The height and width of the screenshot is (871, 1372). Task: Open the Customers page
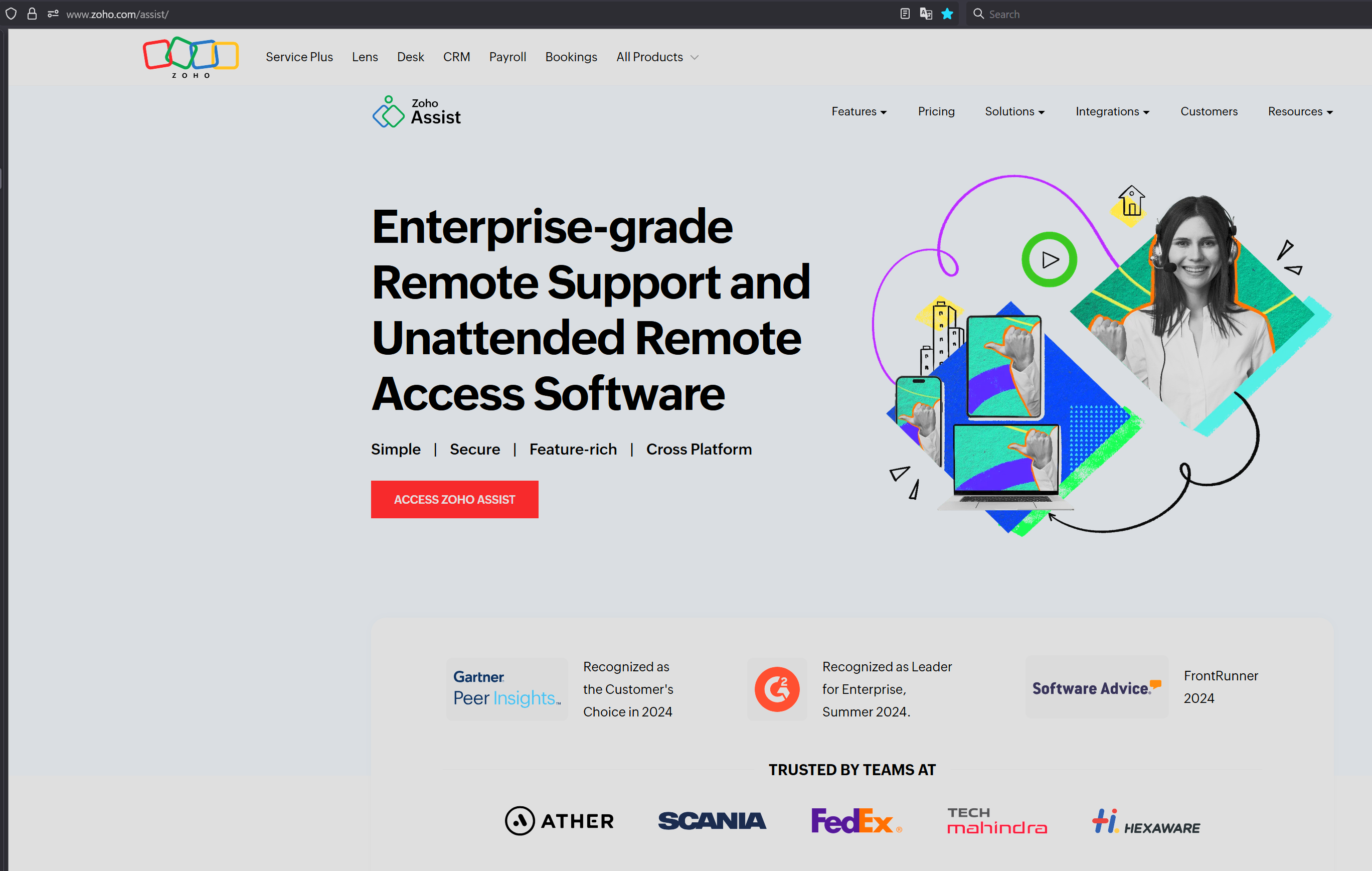(1209, 112)
